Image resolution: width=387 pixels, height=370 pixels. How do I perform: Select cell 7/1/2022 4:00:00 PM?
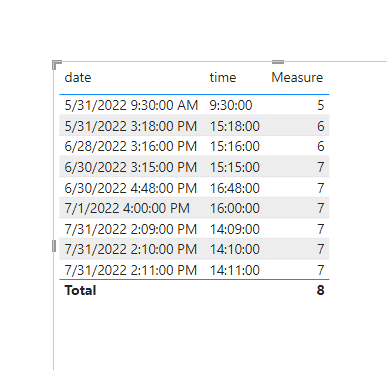click(x=127, y=208)
